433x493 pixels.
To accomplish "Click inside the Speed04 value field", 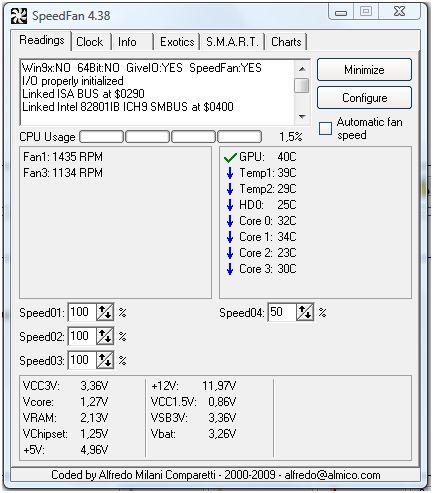I will 282,312.
